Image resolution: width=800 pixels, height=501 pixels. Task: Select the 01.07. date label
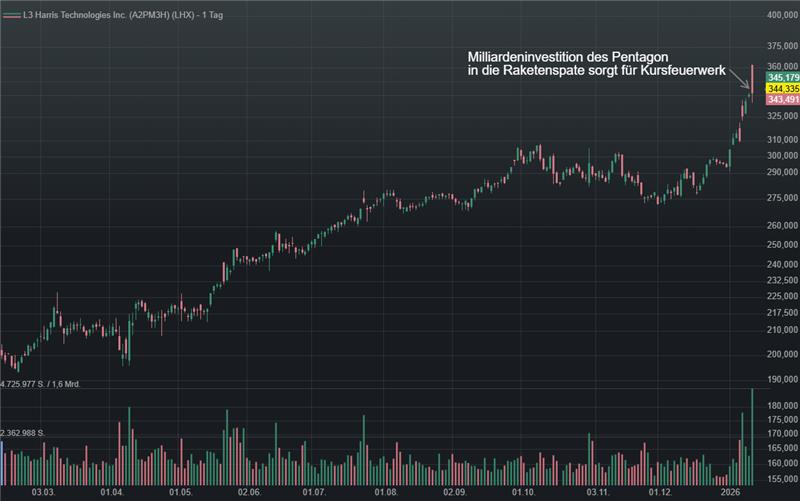[x=314, y=492]
